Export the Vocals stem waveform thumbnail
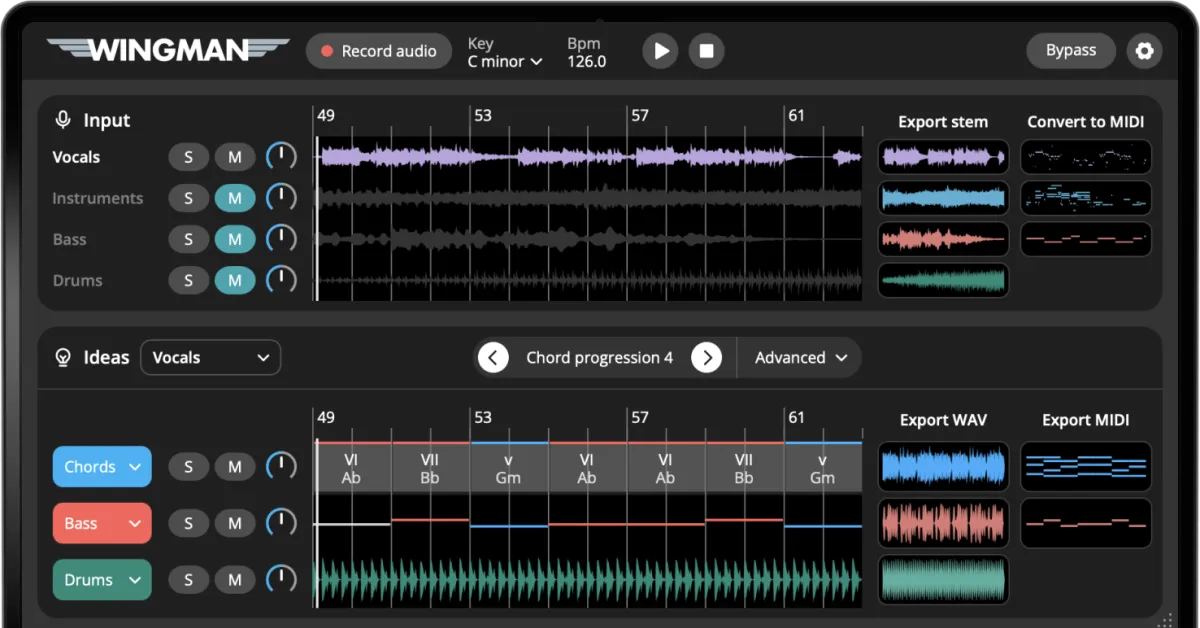 click(943, 157)
